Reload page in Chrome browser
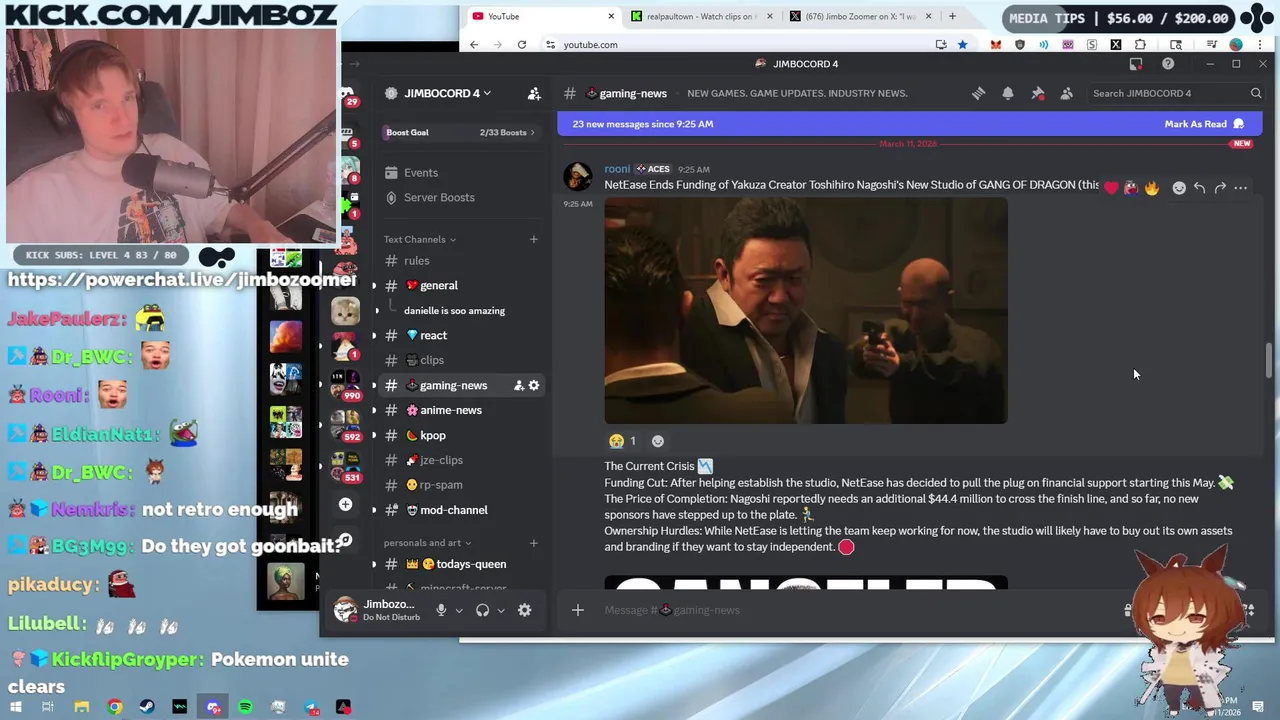Screen dimensions: 1280x720 tap(522, 44)
